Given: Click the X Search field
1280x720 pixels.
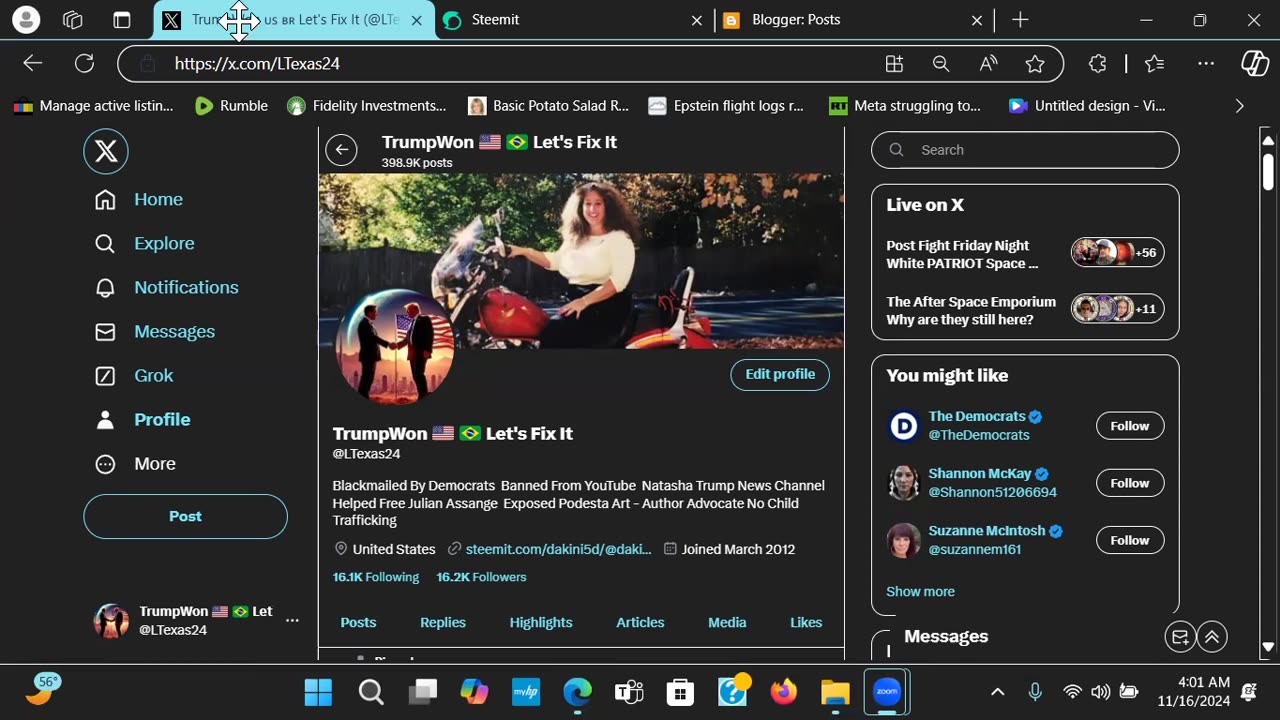Looking at the screenshot, I should (1025, 150).
